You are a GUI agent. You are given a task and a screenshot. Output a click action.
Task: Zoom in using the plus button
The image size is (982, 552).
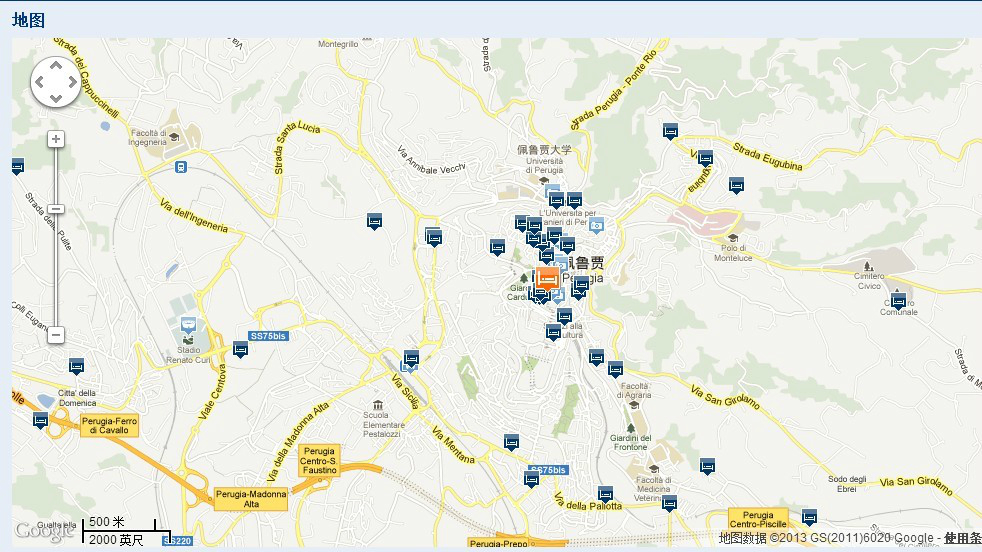(x=56, y=139)
